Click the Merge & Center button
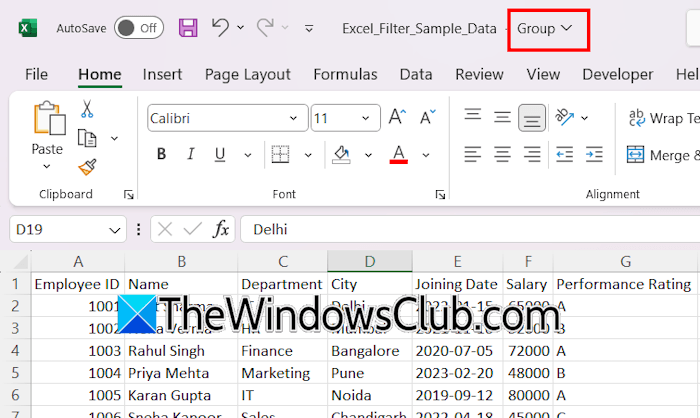The image size is (700, 418). tap(663, 155)
